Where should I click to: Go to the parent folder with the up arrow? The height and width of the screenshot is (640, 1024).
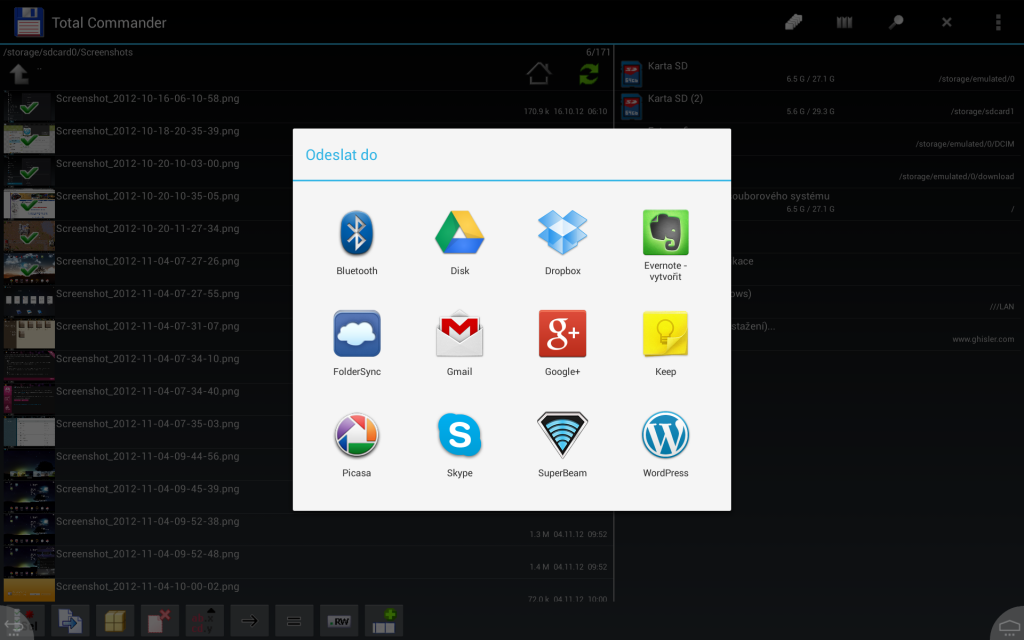[x=20, y=74]
